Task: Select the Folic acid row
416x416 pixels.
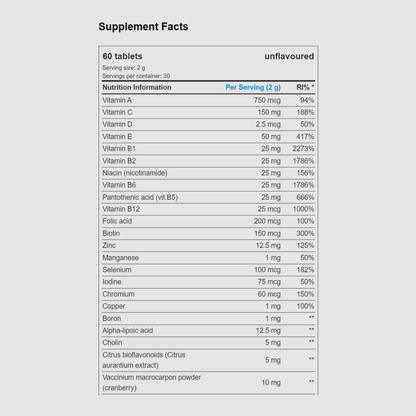Action: 208,221
